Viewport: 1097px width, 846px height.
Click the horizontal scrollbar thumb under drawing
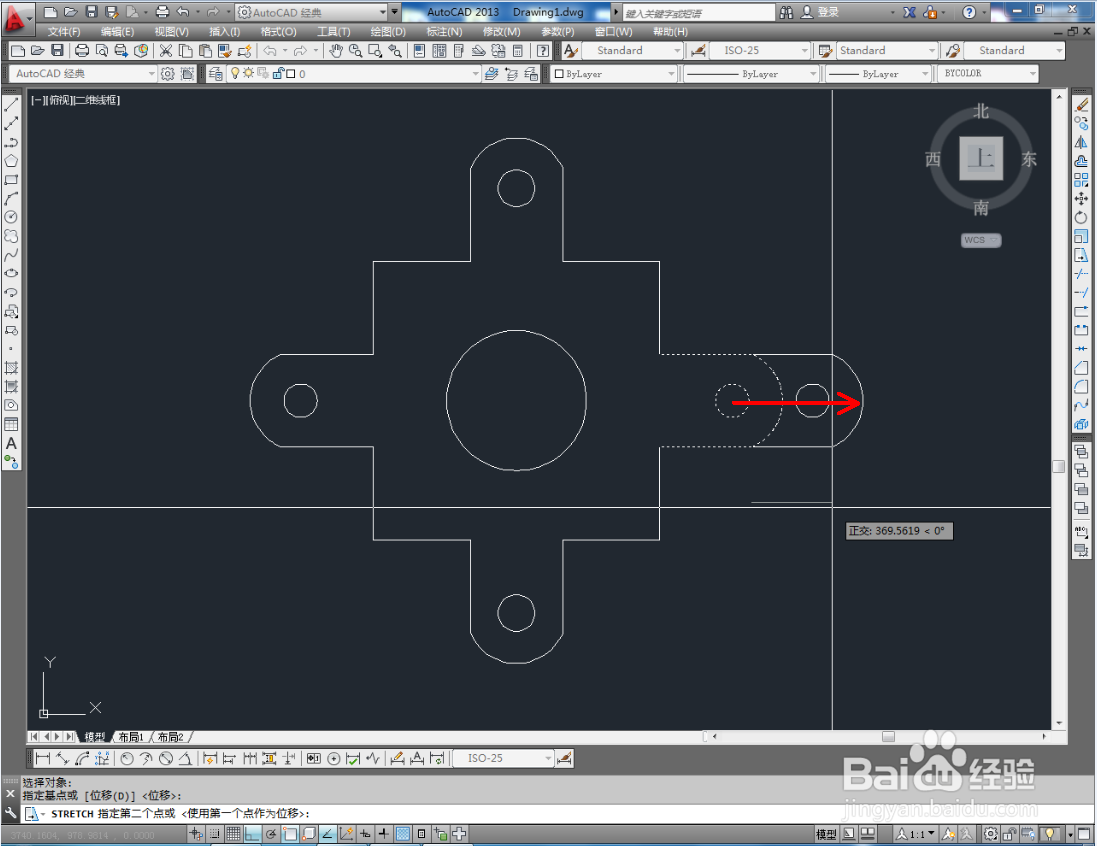(888, 736)
